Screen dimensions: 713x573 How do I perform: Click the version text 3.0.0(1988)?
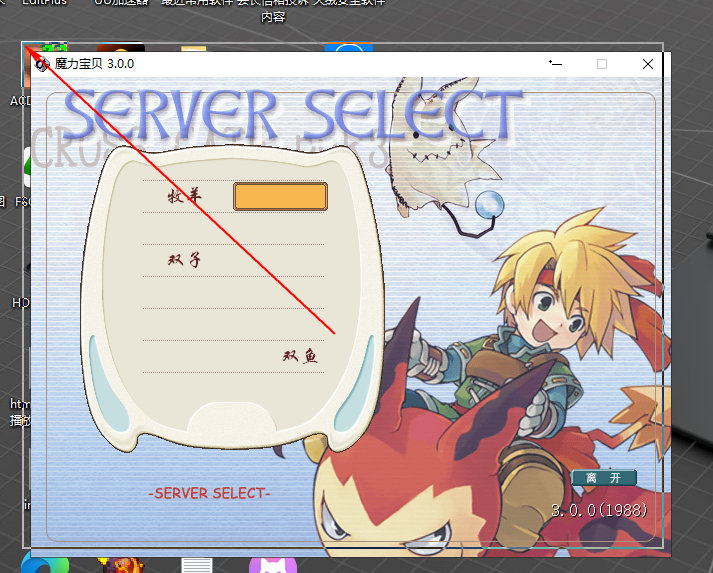click(599, 510)
